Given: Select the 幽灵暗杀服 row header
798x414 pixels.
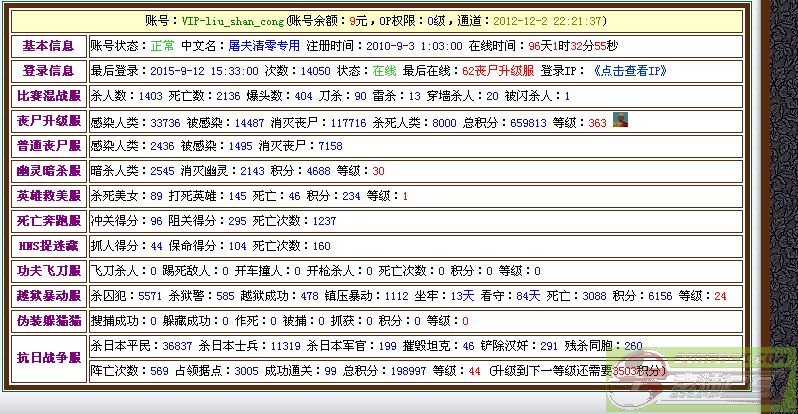Looking at the screenshot, I should coord(47,171).
